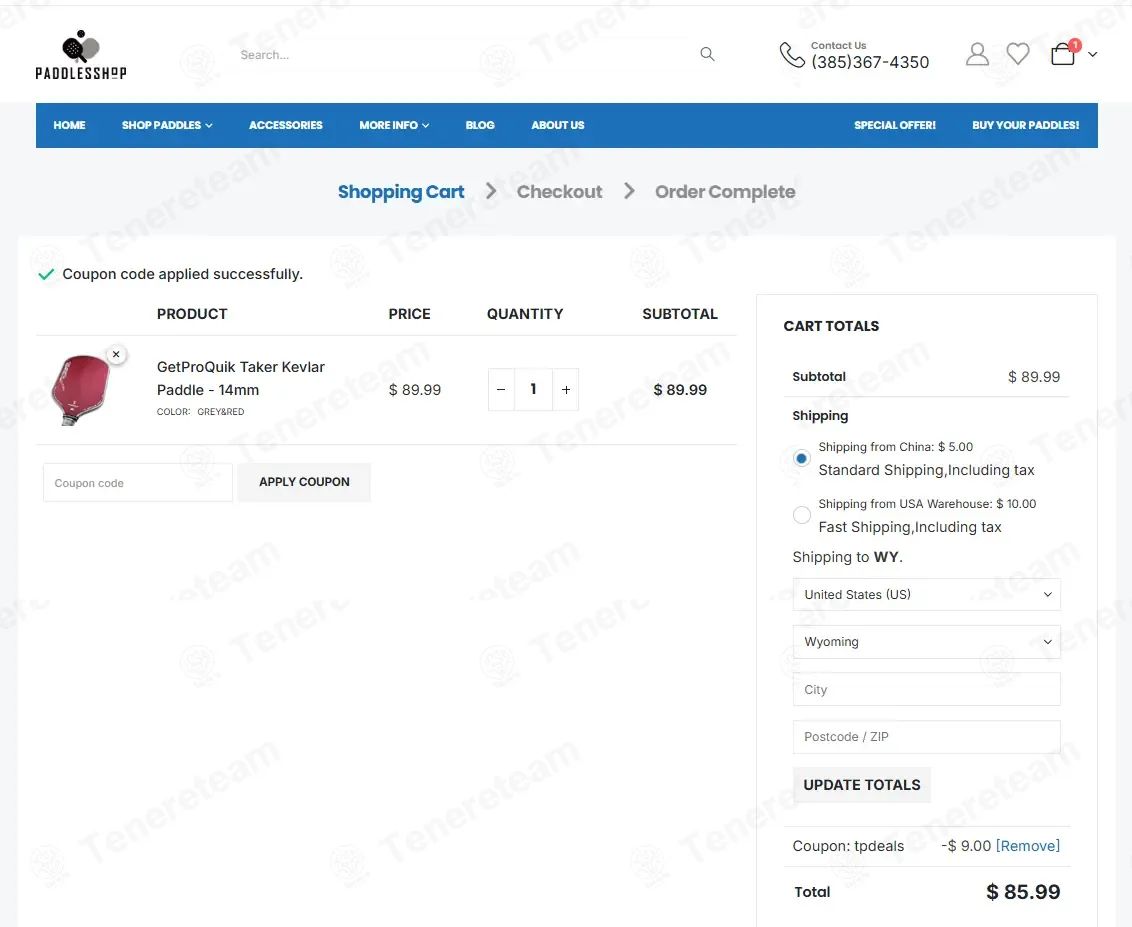The image size is (1132, 927).
Task: Open the wishlist heart icon
Action: point(1018,53)
